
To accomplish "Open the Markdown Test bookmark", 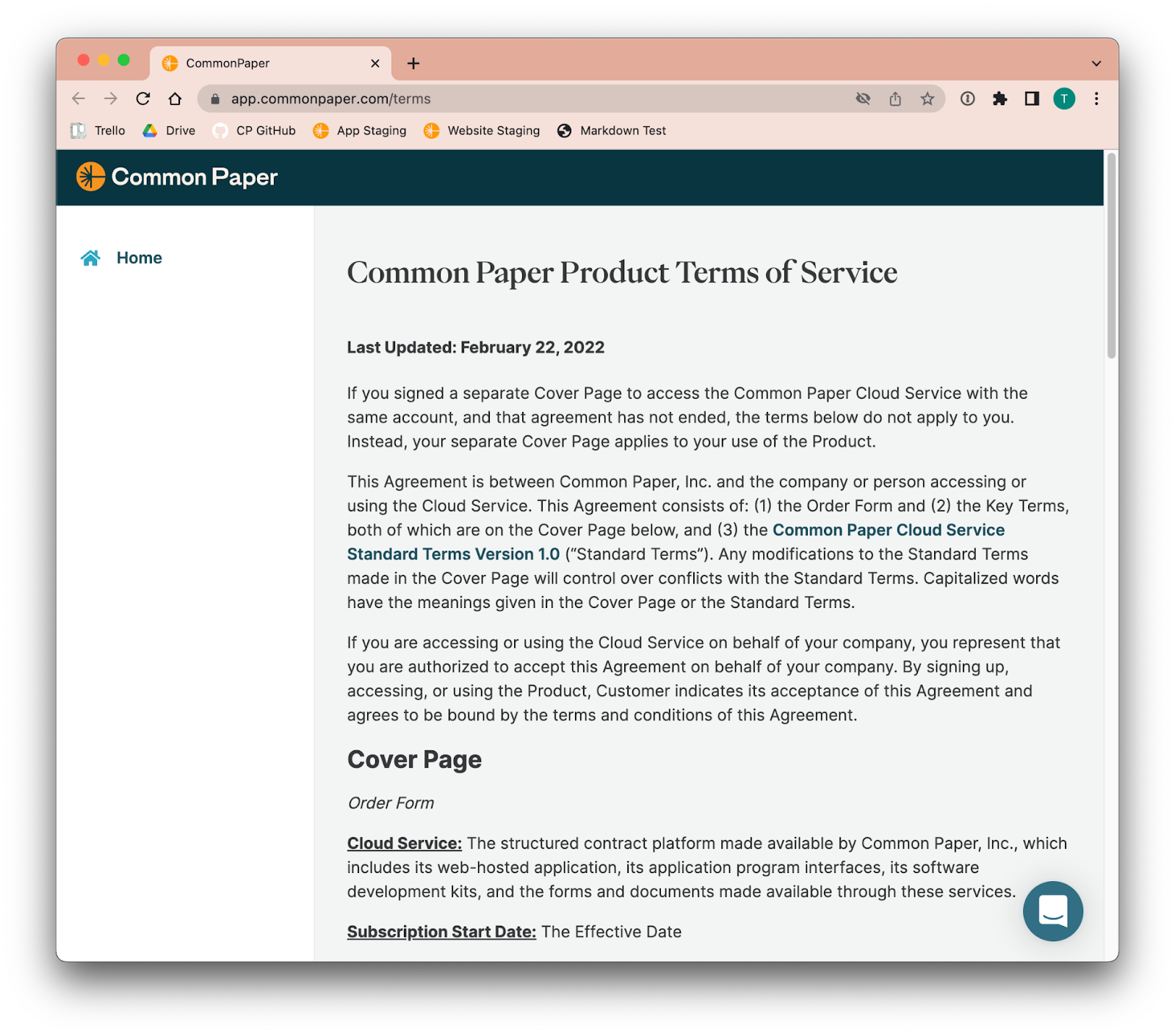I will coord(612,131).
